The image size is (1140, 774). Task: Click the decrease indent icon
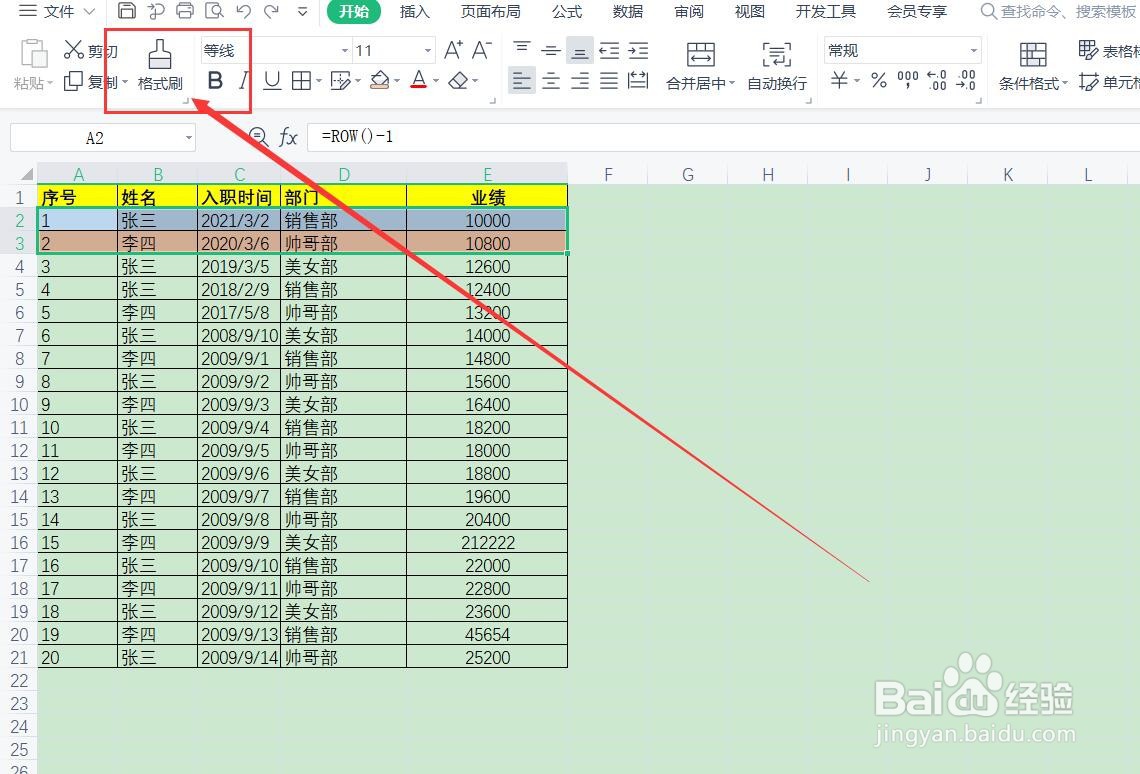(609, 50)
